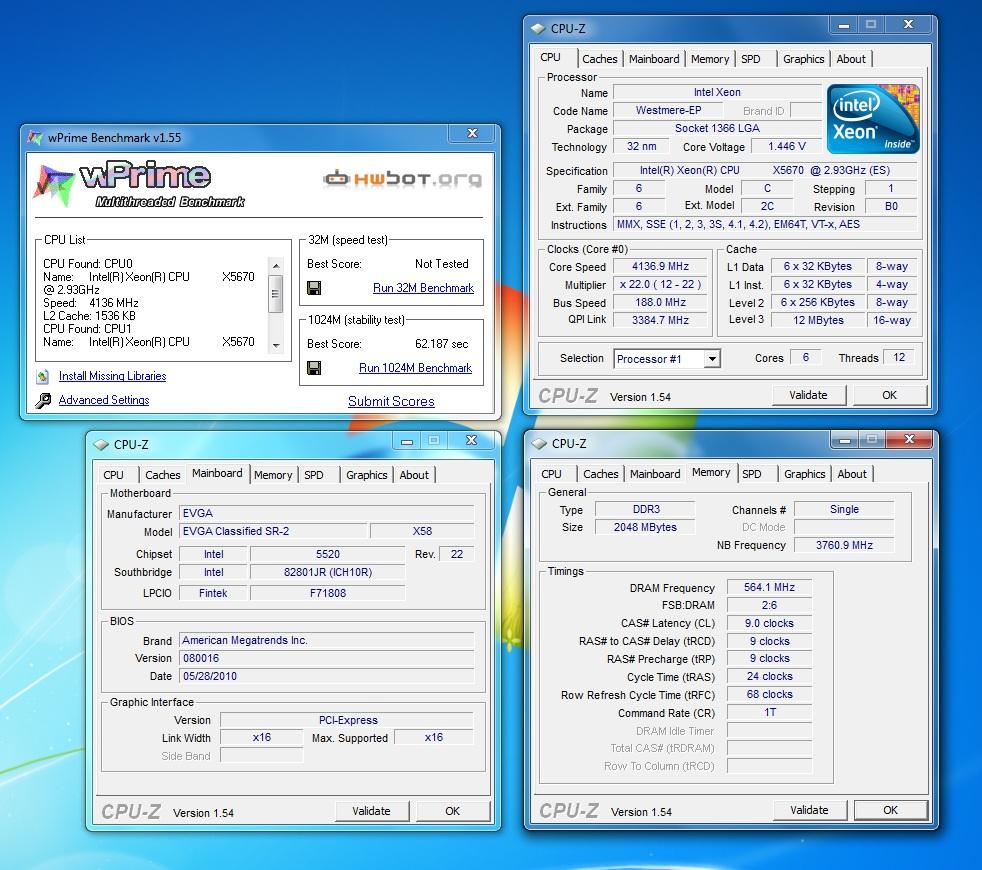The width and height of the screenshot is (982, 870).
Task: Open Graphics tab in the Processor window
Action: [804, 59]
